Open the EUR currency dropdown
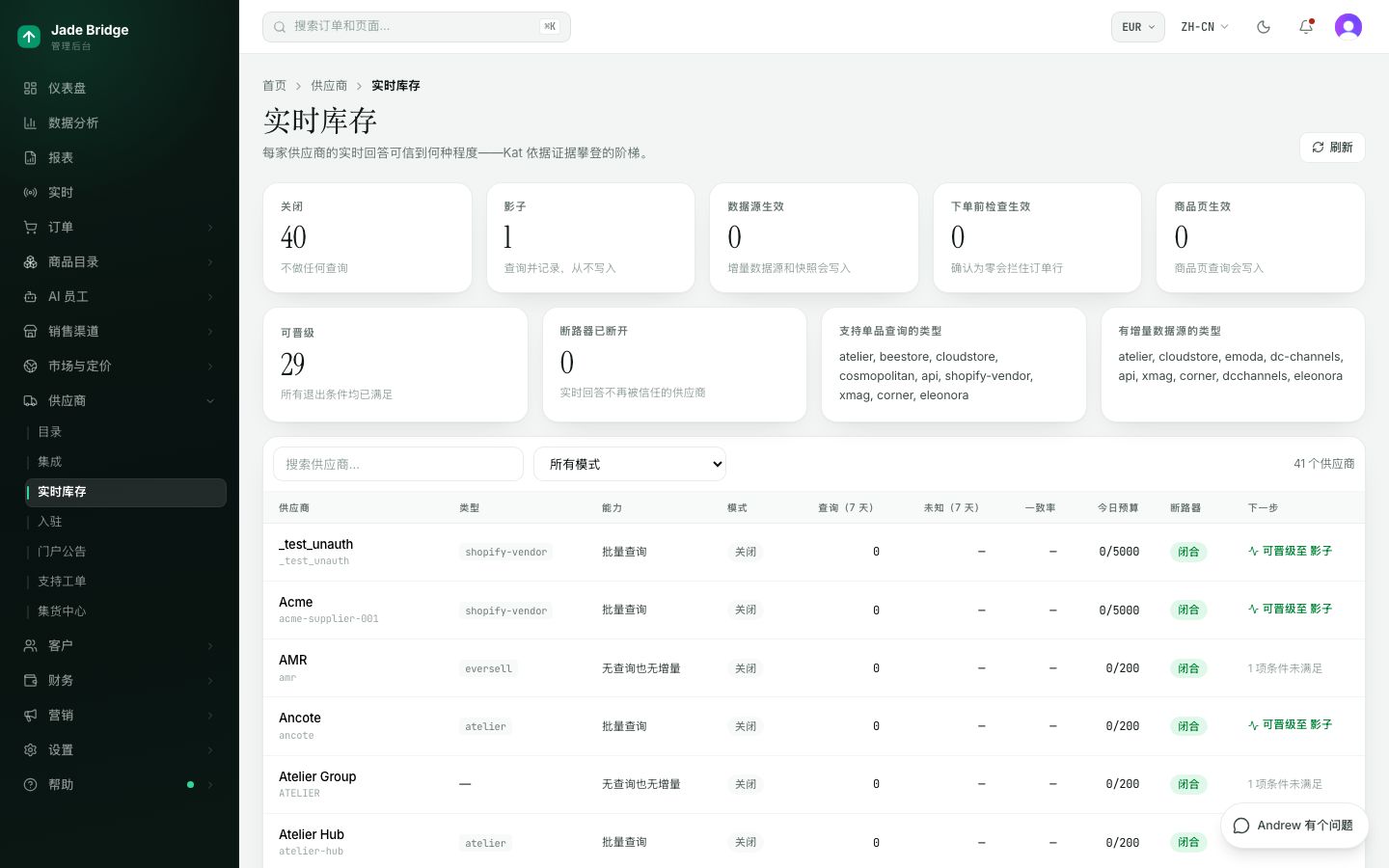This screenshot has height=868, width=1389. 1138,27
